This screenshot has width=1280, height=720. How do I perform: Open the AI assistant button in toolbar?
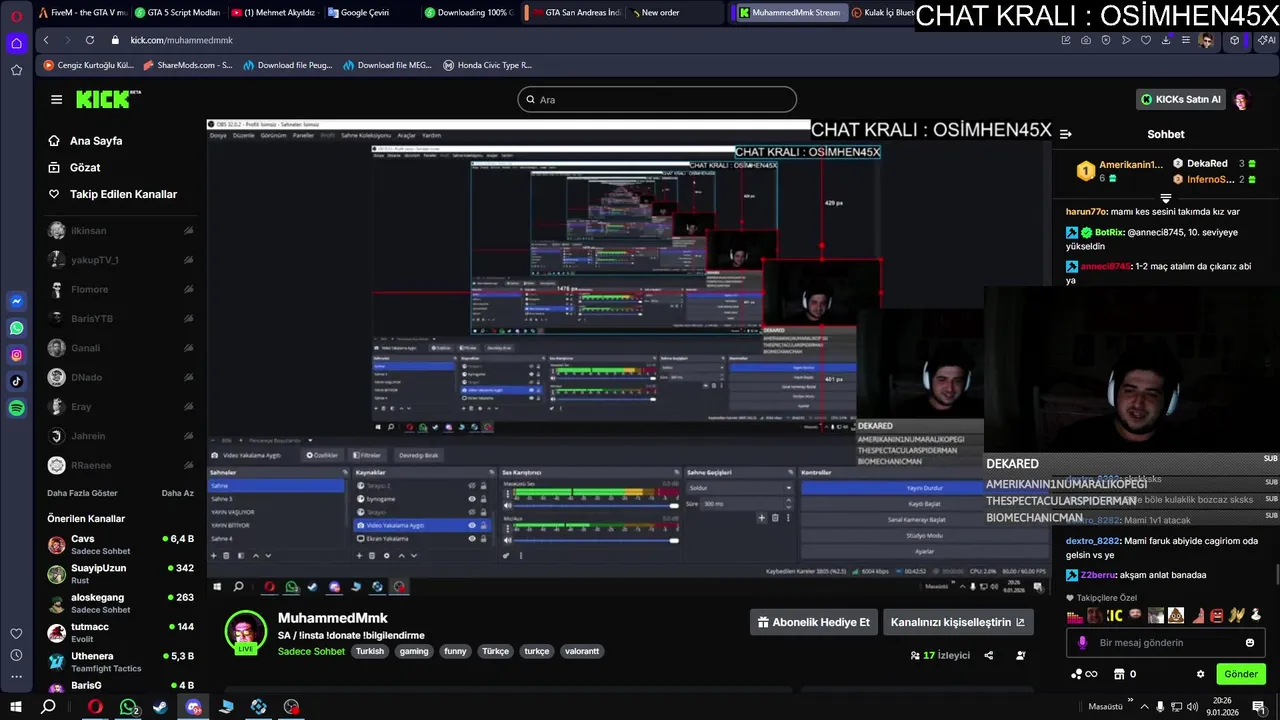point(1267,40)
